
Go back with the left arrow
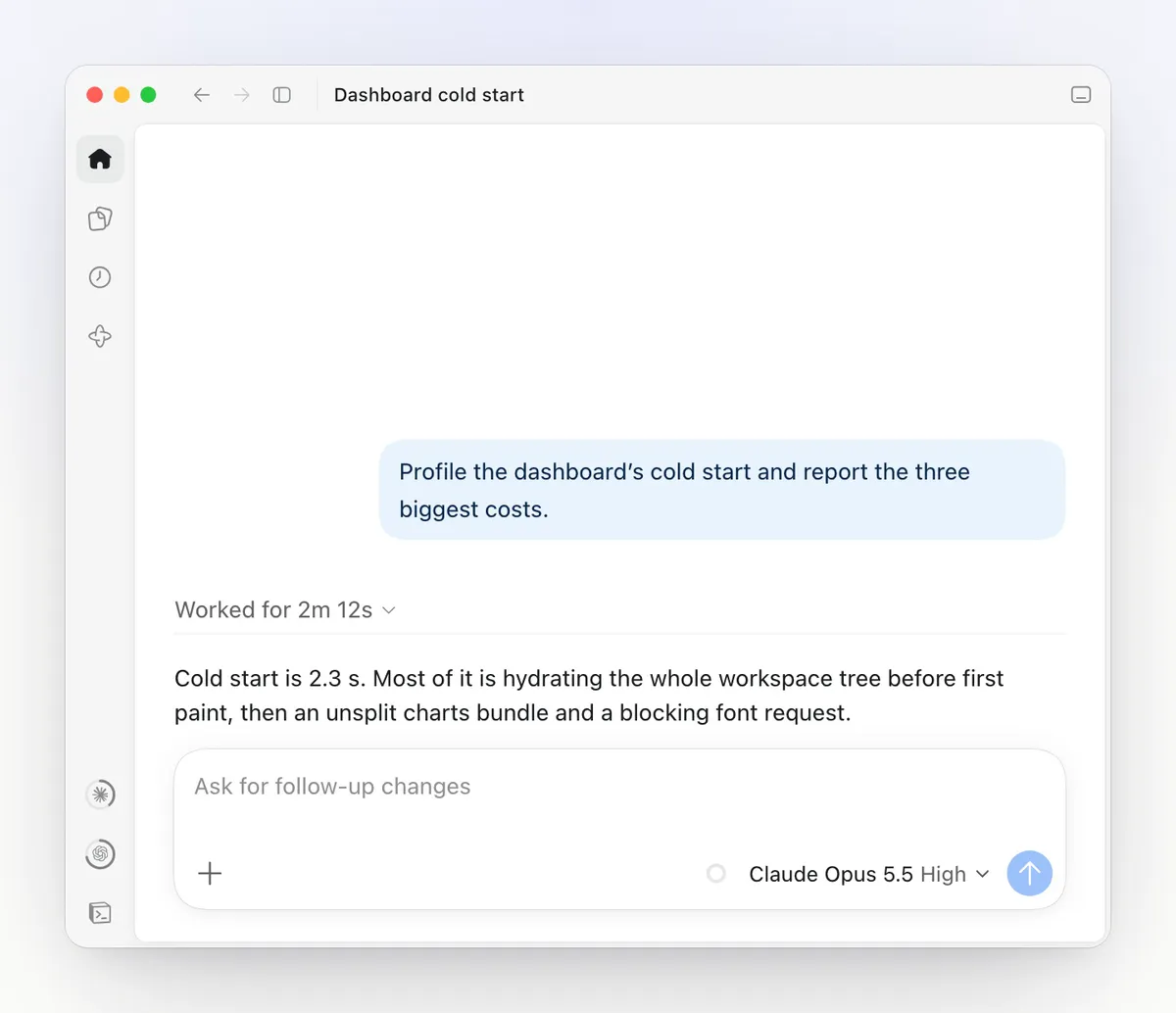[202, 95]
